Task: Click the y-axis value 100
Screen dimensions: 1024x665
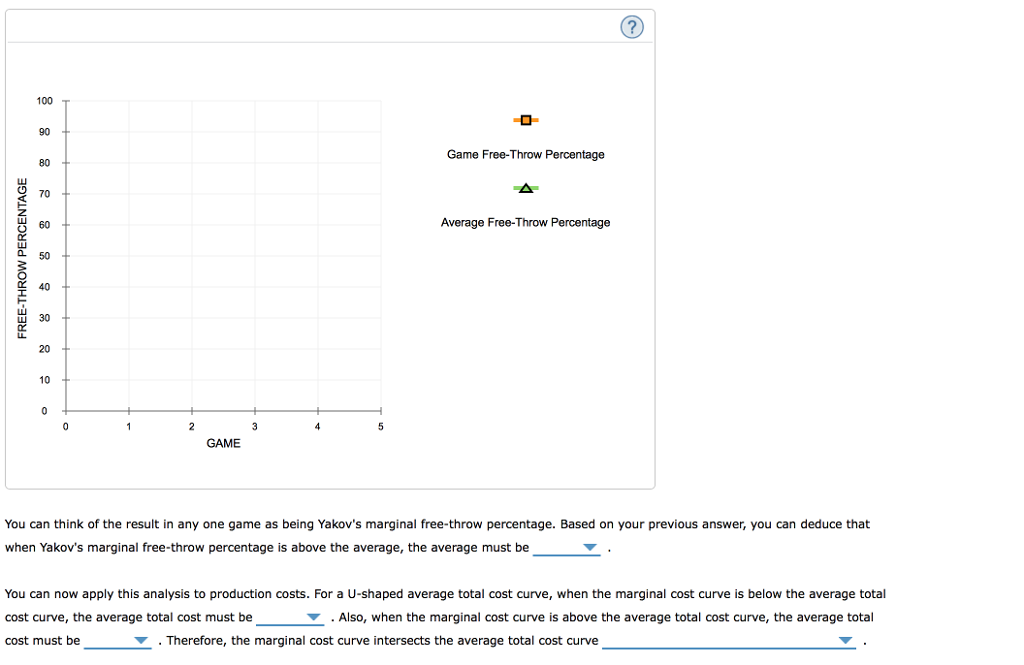Action: tap(44, 101)
